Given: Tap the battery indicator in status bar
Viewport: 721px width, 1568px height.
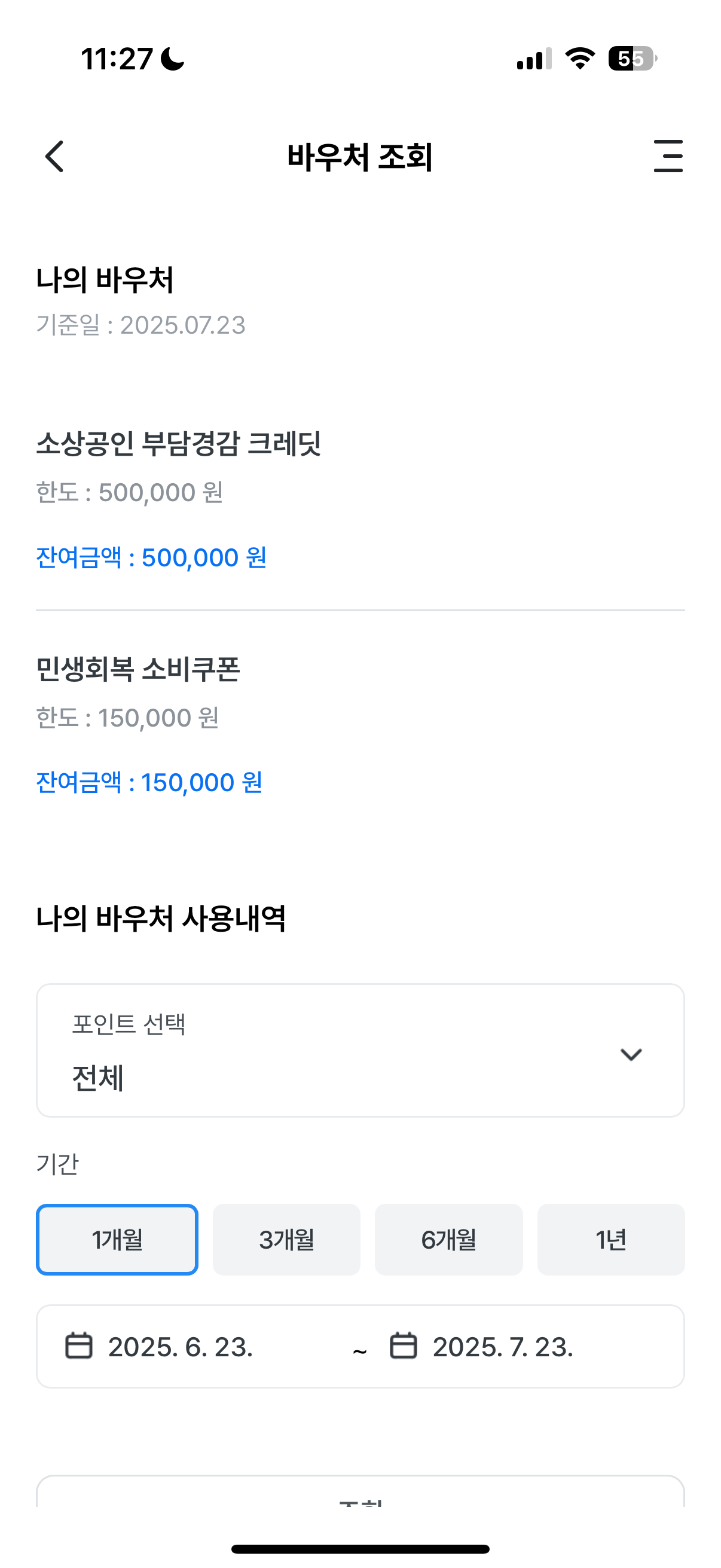Looking at the screenshot, I should point(633,59).
